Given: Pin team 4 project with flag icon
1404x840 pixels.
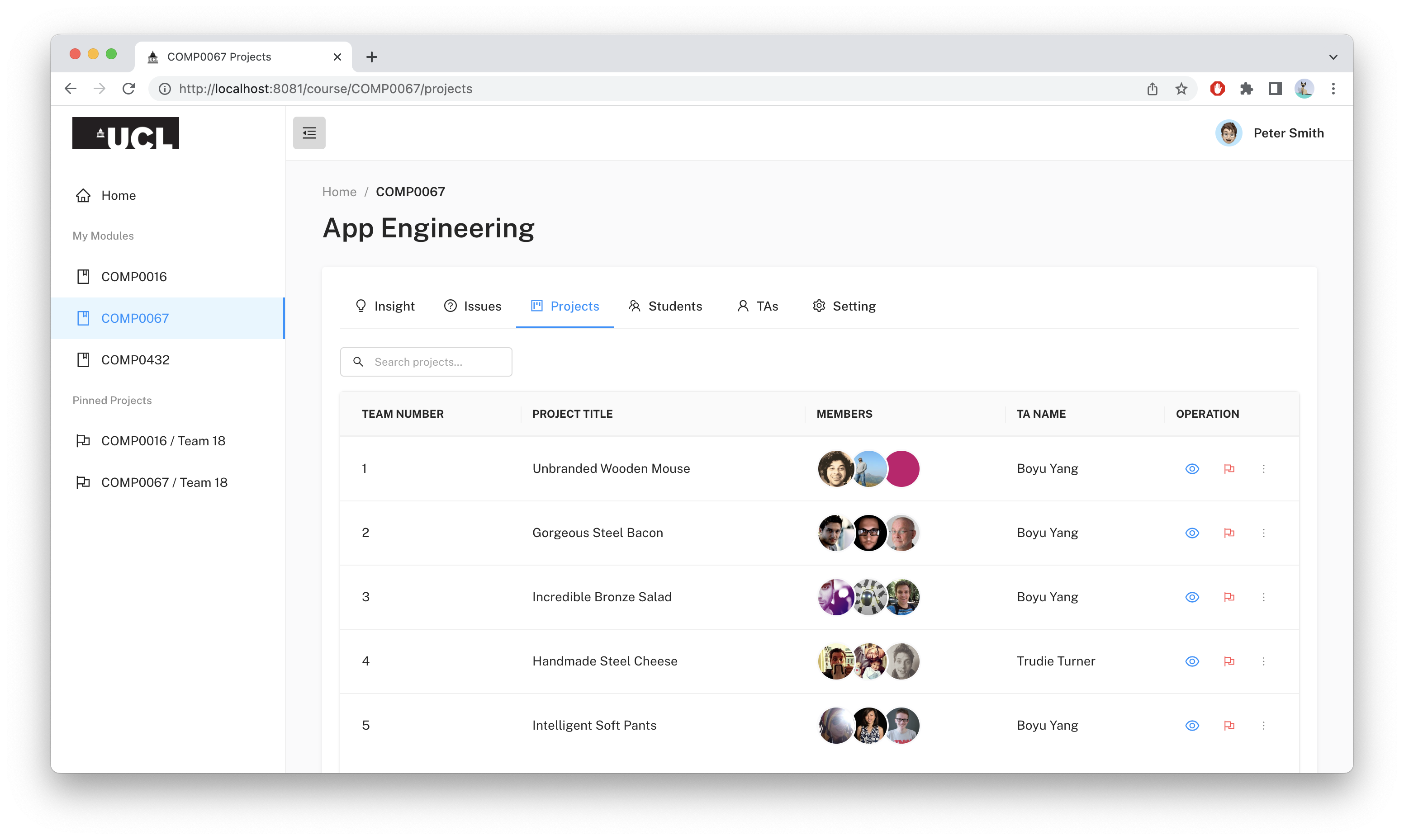Looking at the screenshot, I should (x=1229, y=661).
